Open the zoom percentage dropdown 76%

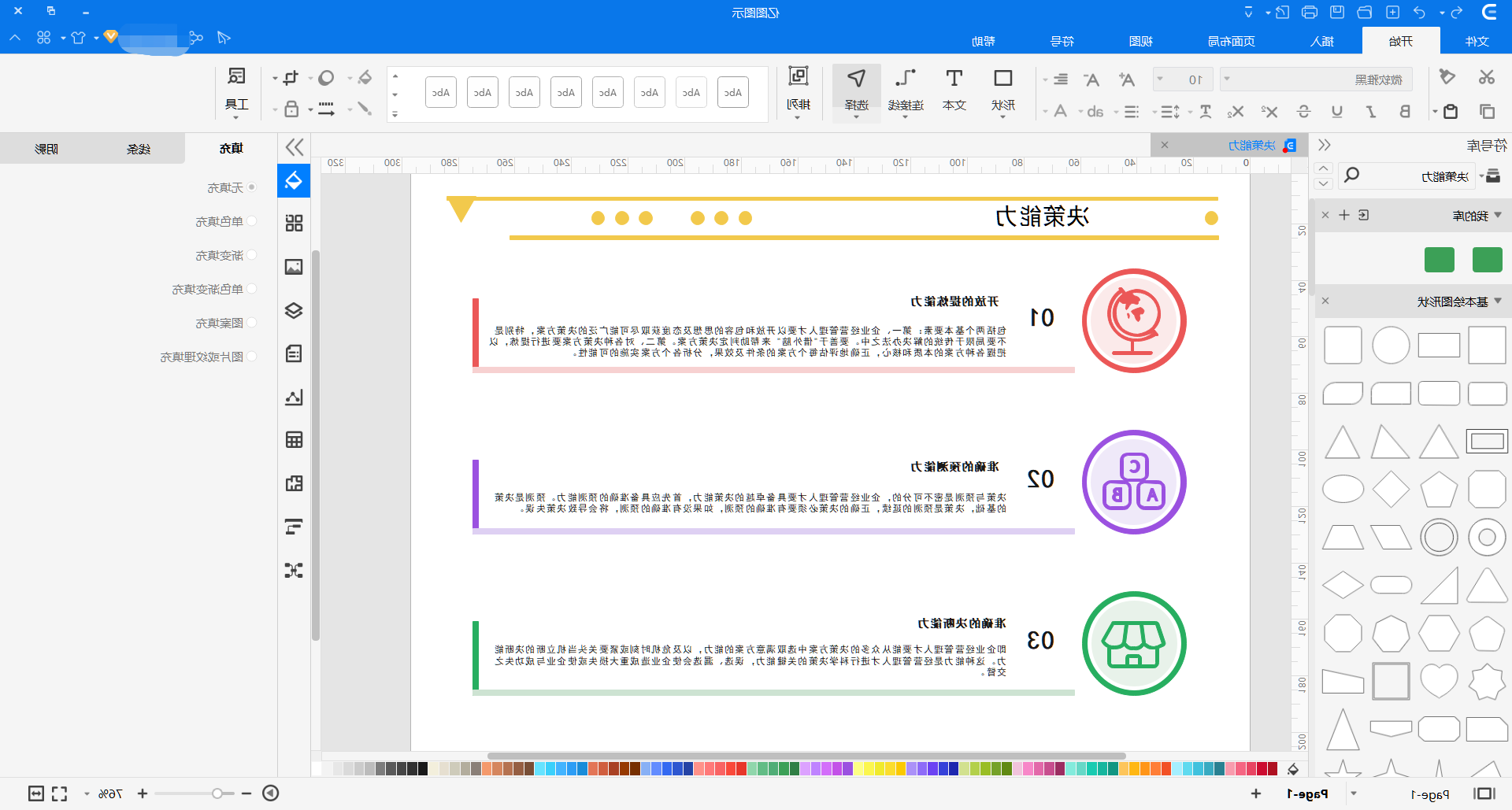[87, 793]
